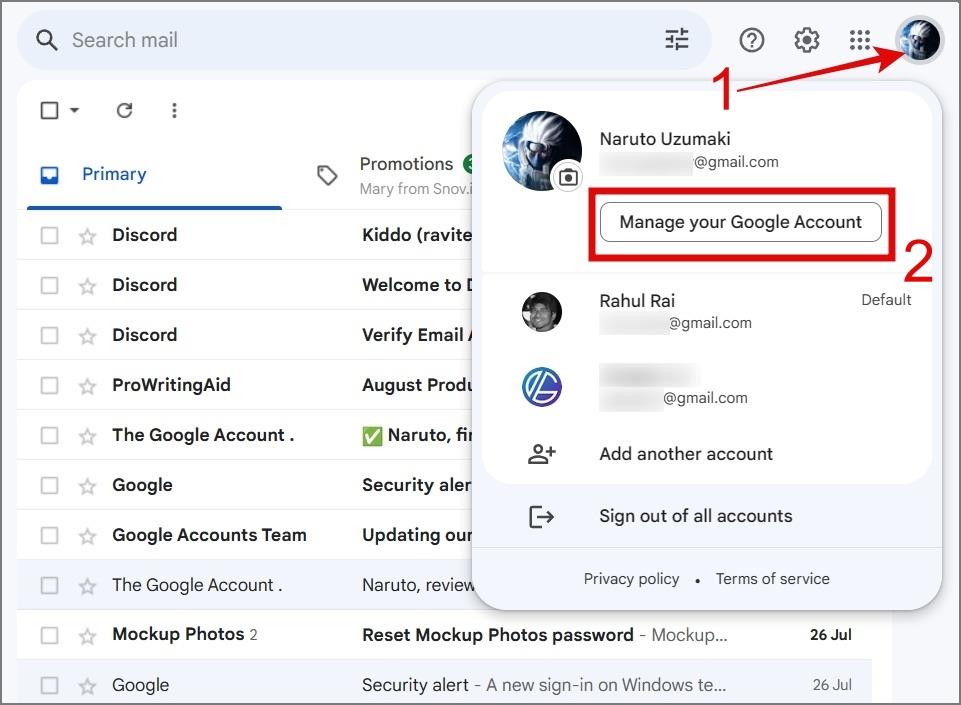Image resolution: width=961 pixels, height=705 pixels.
Task: Click Rahul Rai's account avatar
Action: coord(542,312)
